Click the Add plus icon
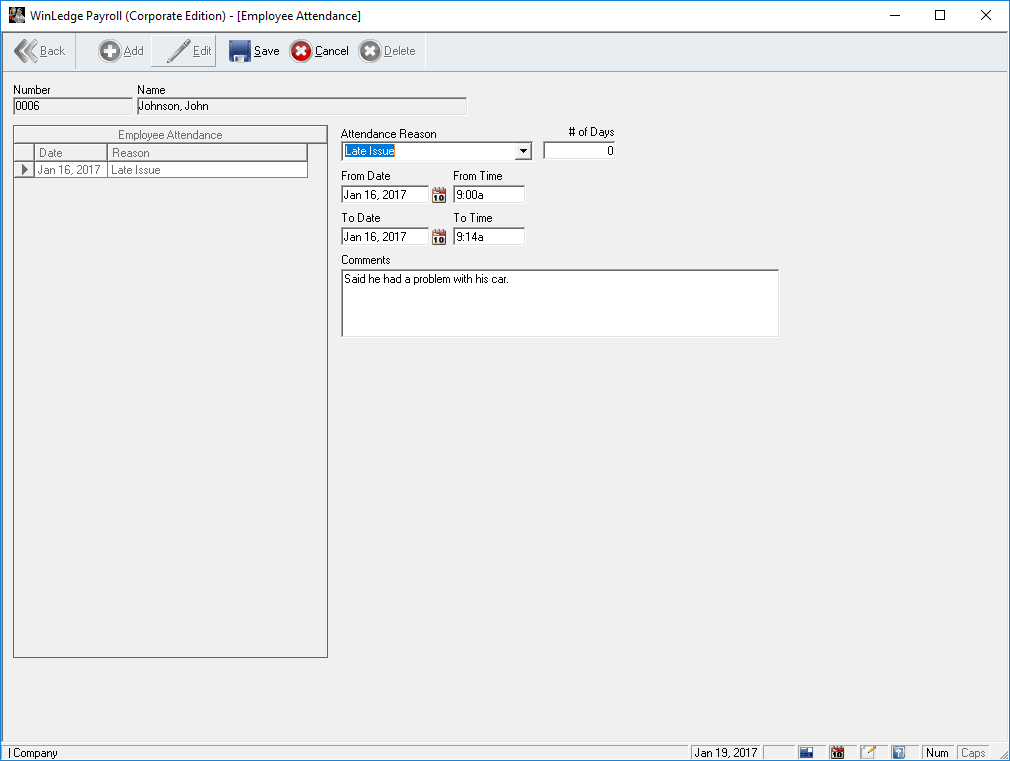This screenshot has width=1010, height=761. click(x=110, y=51)
